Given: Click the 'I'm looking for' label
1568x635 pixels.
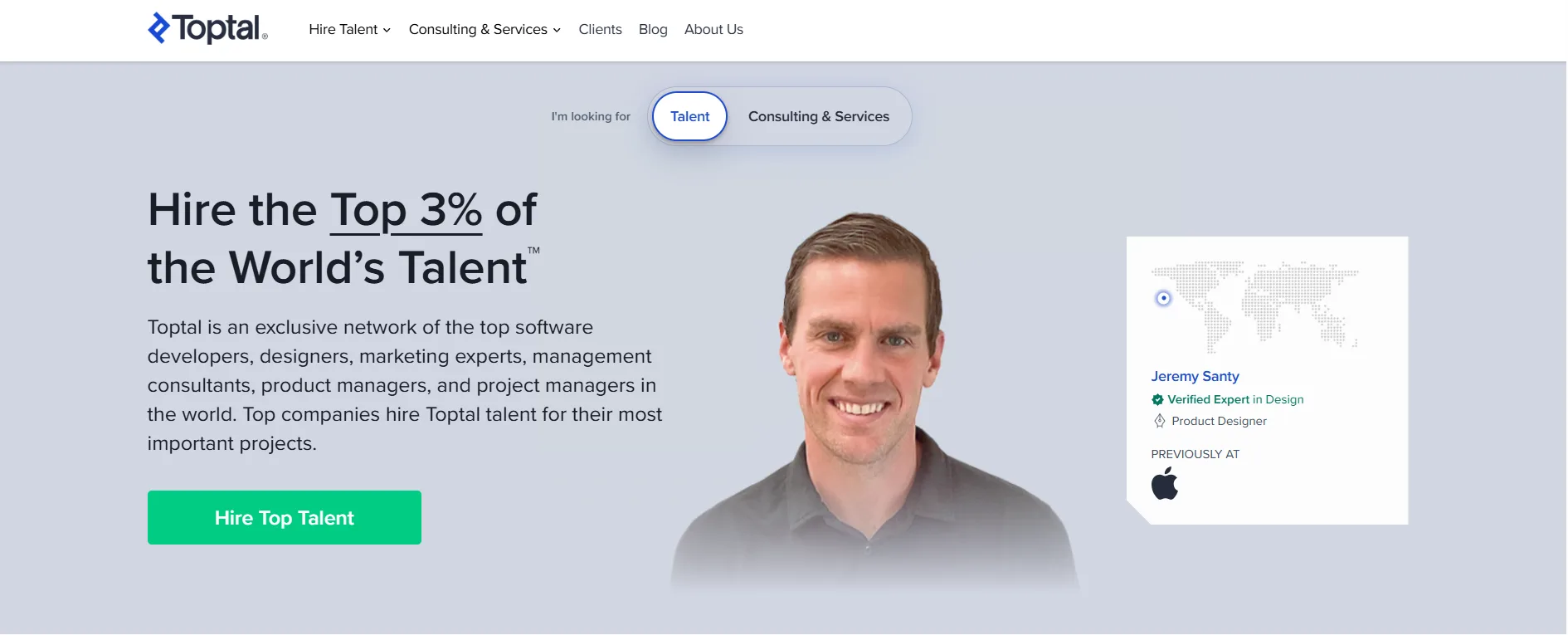Looking at the screenshot, I should pos(591,116).
